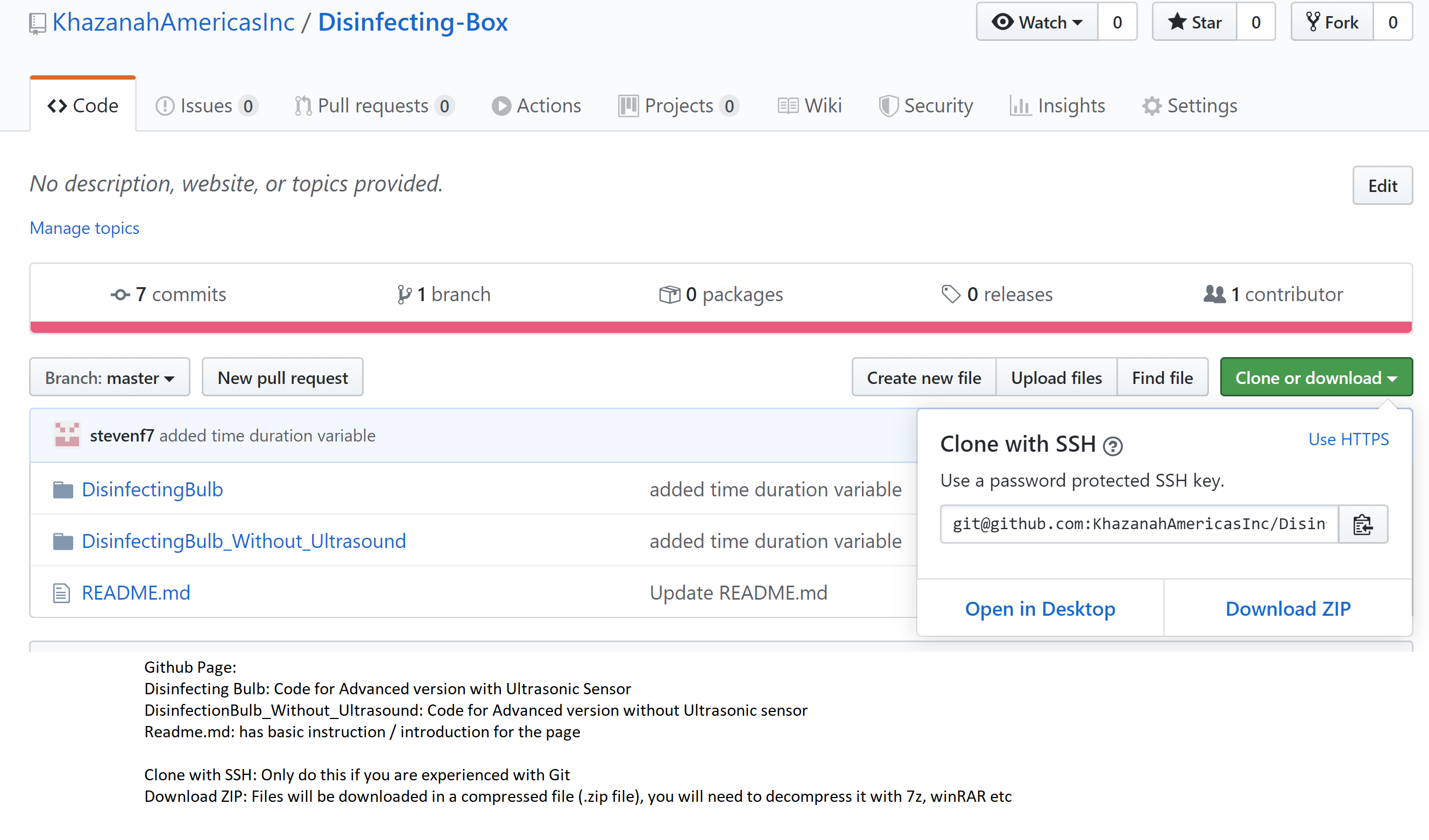Screen dimensions: 1429x840
Task: Open the Code tab
Action: [x=83, y=105]
